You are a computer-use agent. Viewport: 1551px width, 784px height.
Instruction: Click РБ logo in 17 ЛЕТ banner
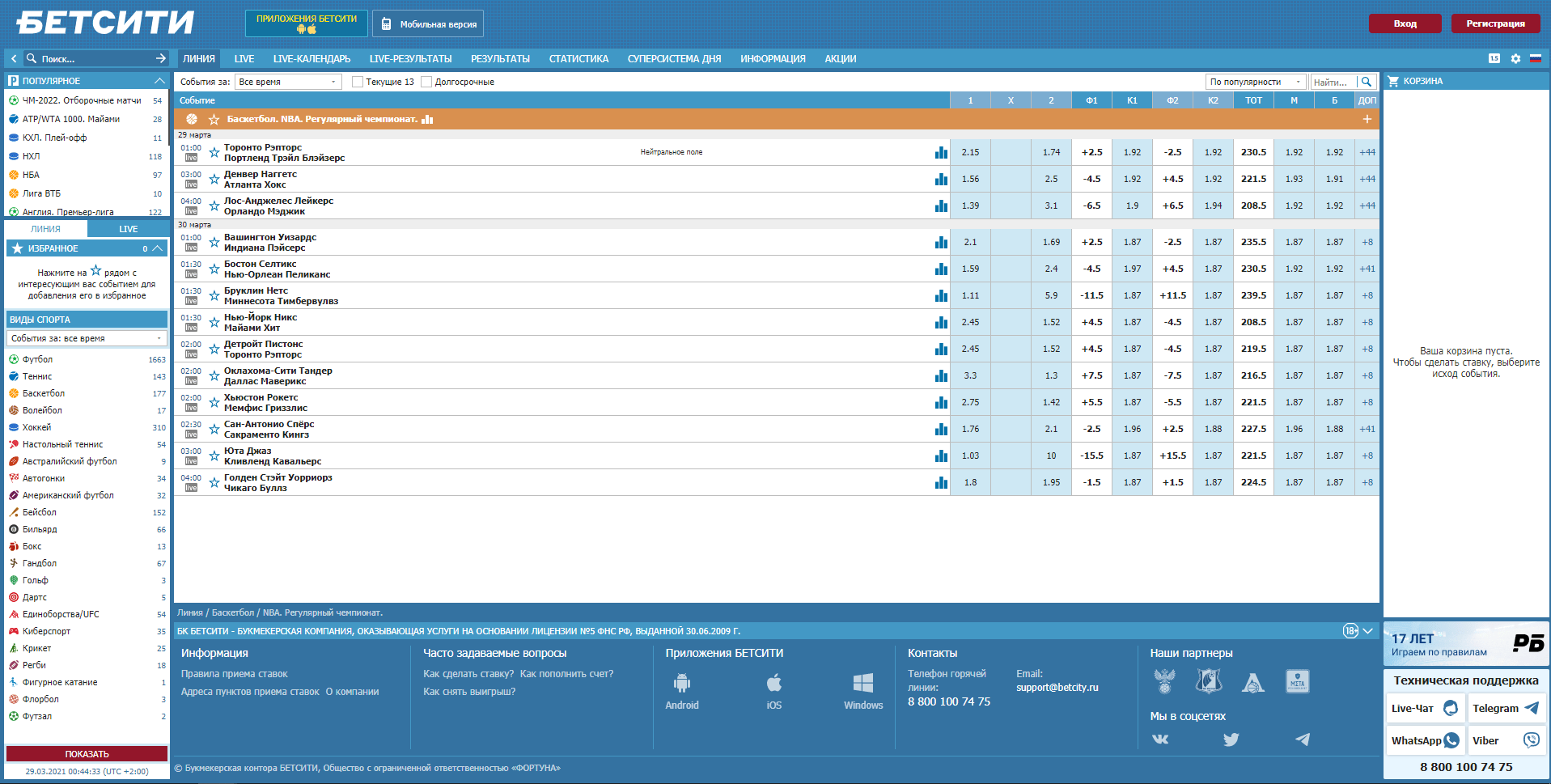point(1528,643)
